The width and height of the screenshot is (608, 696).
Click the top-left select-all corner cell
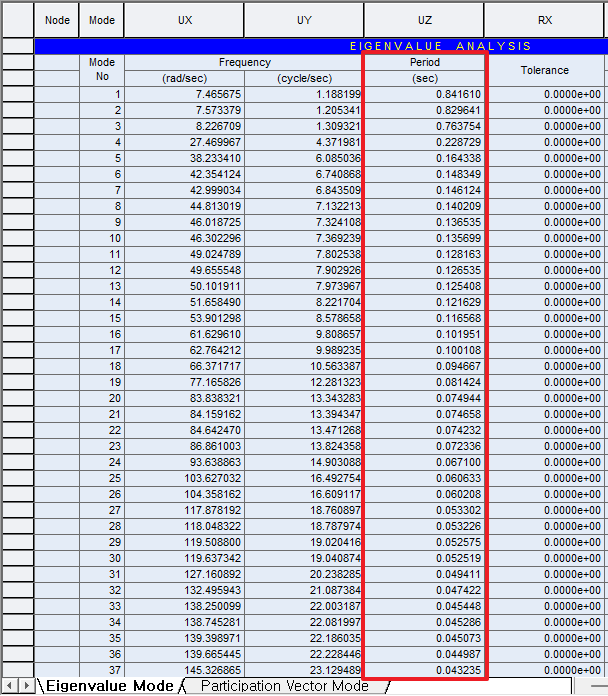coord(17,19)
